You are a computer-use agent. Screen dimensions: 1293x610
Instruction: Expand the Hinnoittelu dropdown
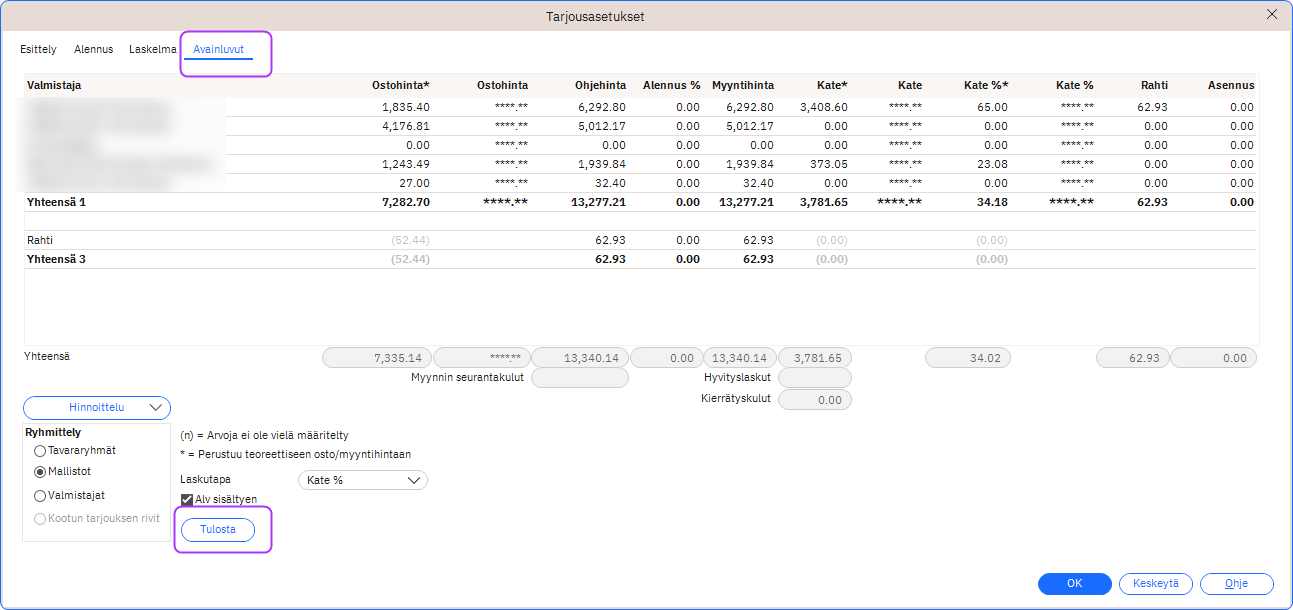(97, 408)
